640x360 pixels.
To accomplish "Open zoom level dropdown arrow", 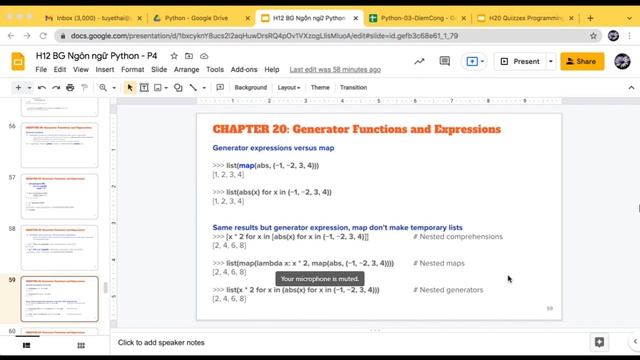I will 114,88.
